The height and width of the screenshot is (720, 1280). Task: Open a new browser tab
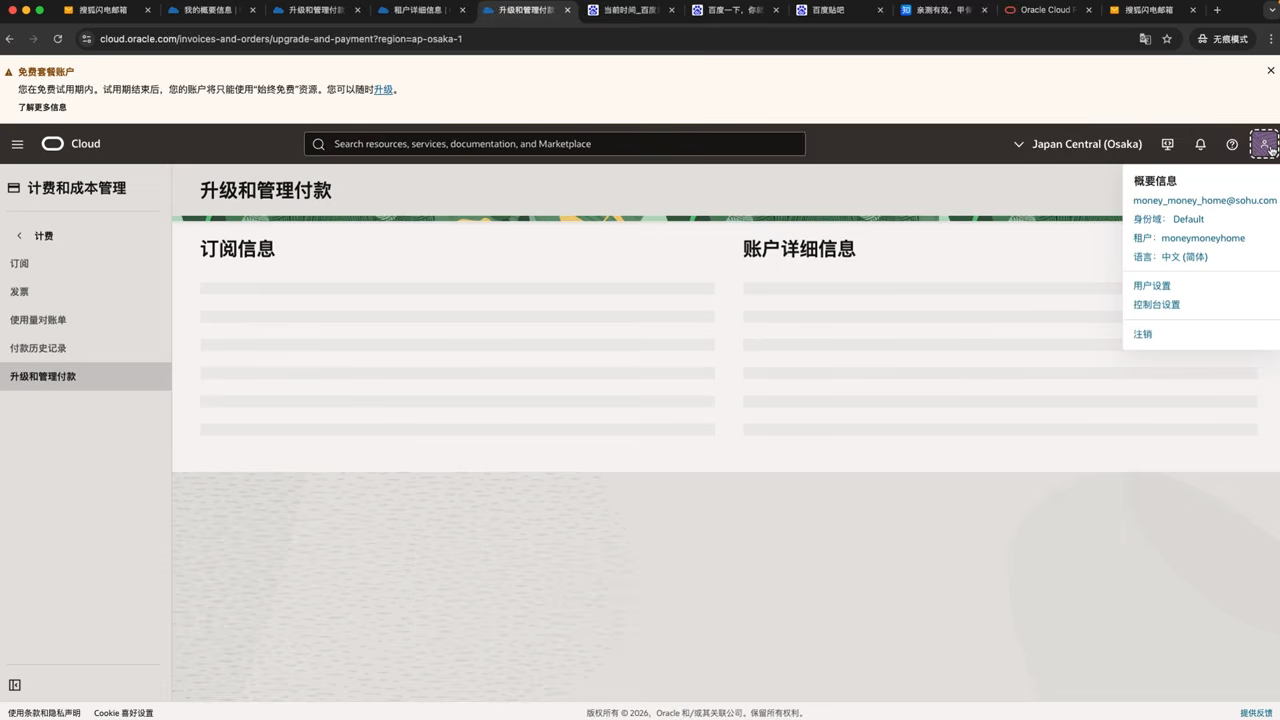pyautogui.click(x=1217, y=10)
